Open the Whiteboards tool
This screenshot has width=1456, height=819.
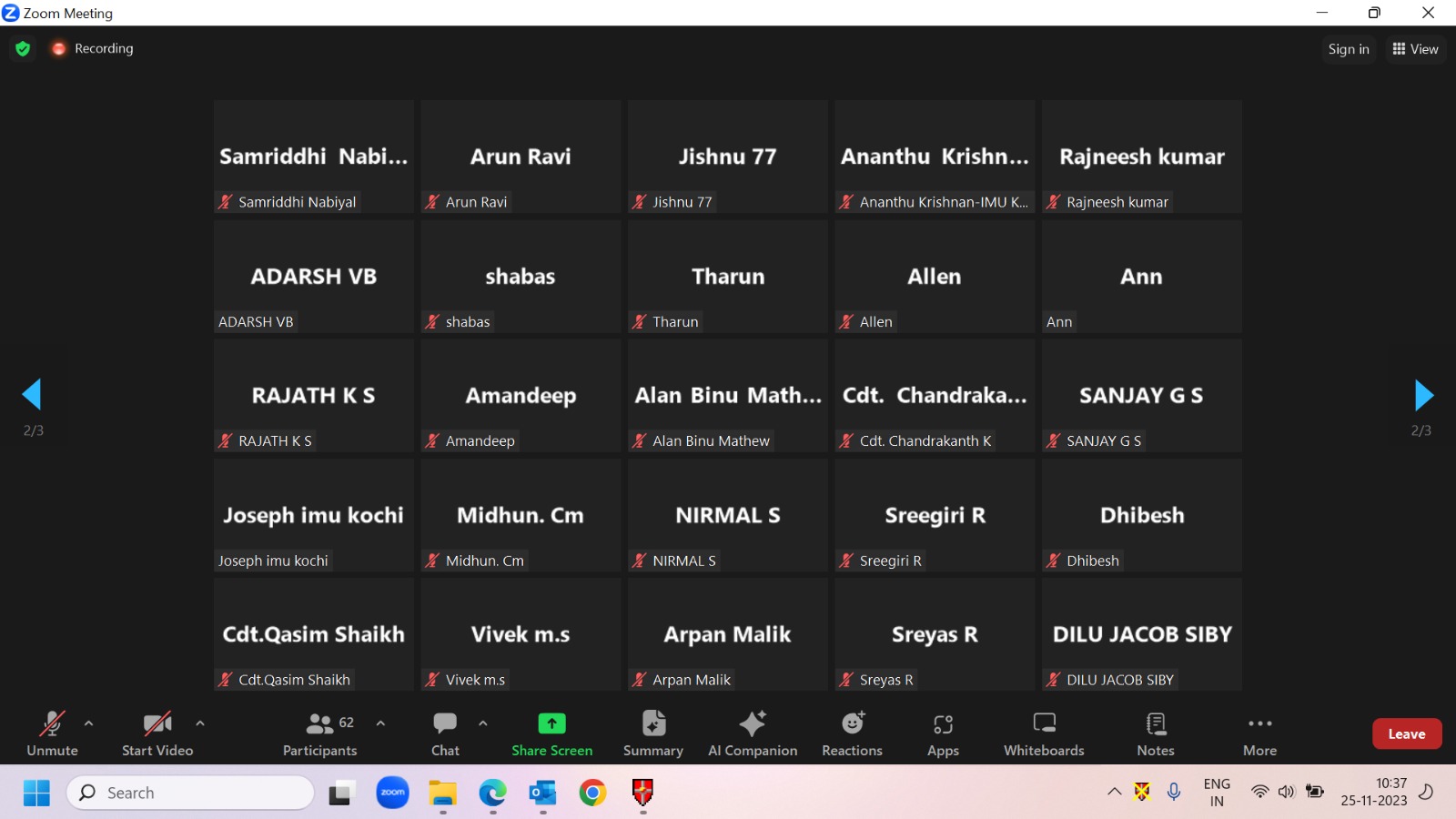pos(1044,733)
